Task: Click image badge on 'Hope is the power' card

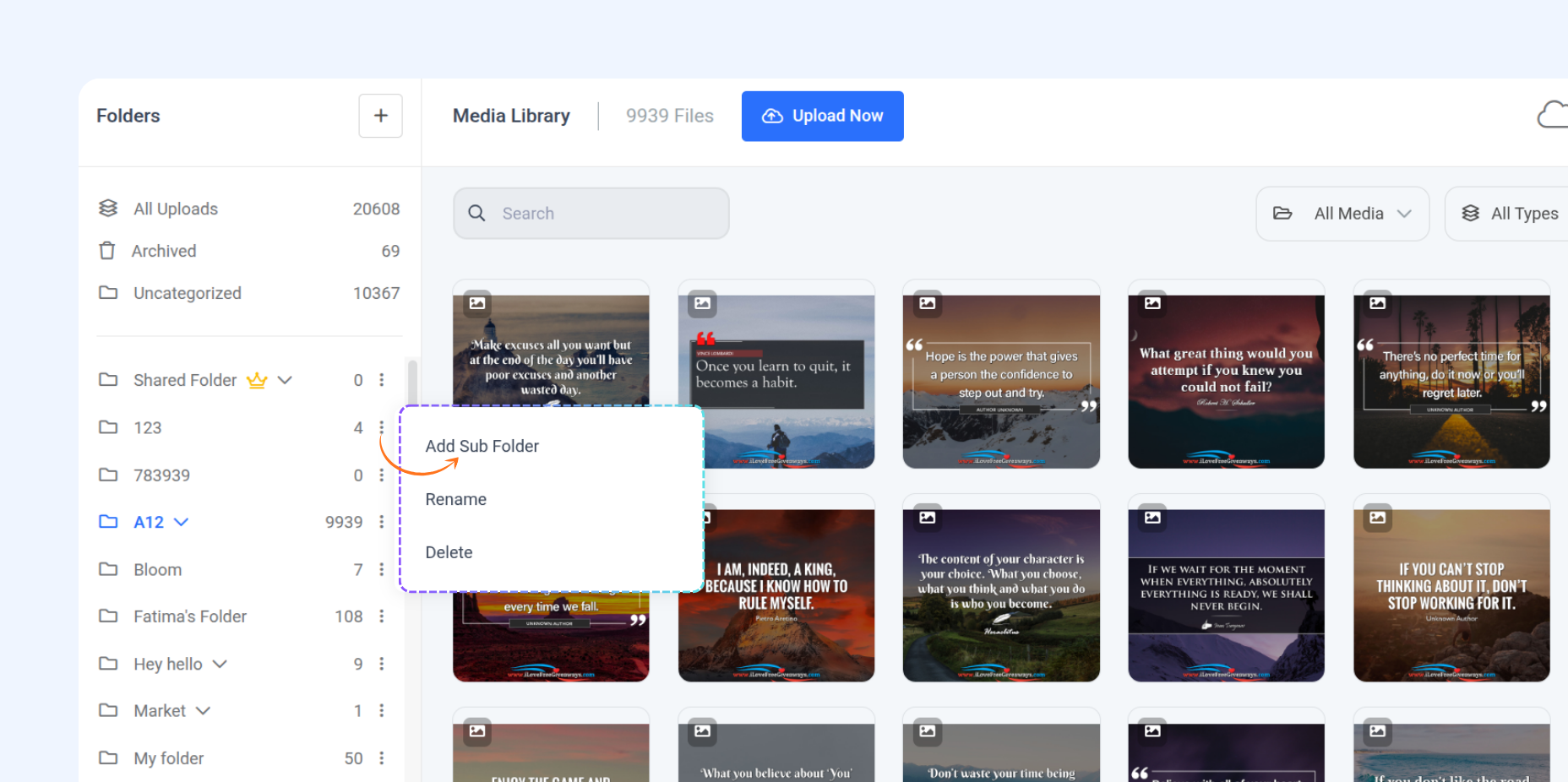Action: [x=928, y=303]
